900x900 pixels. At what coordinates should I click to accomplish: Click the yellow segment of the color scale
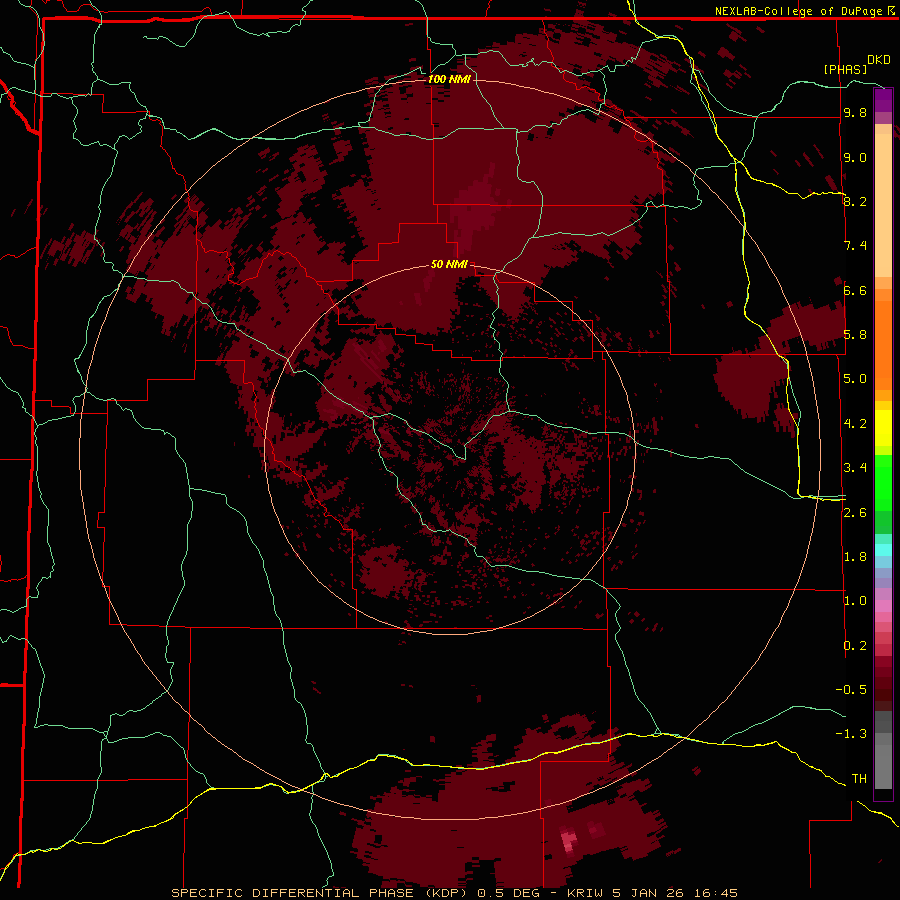click(883, 428)
